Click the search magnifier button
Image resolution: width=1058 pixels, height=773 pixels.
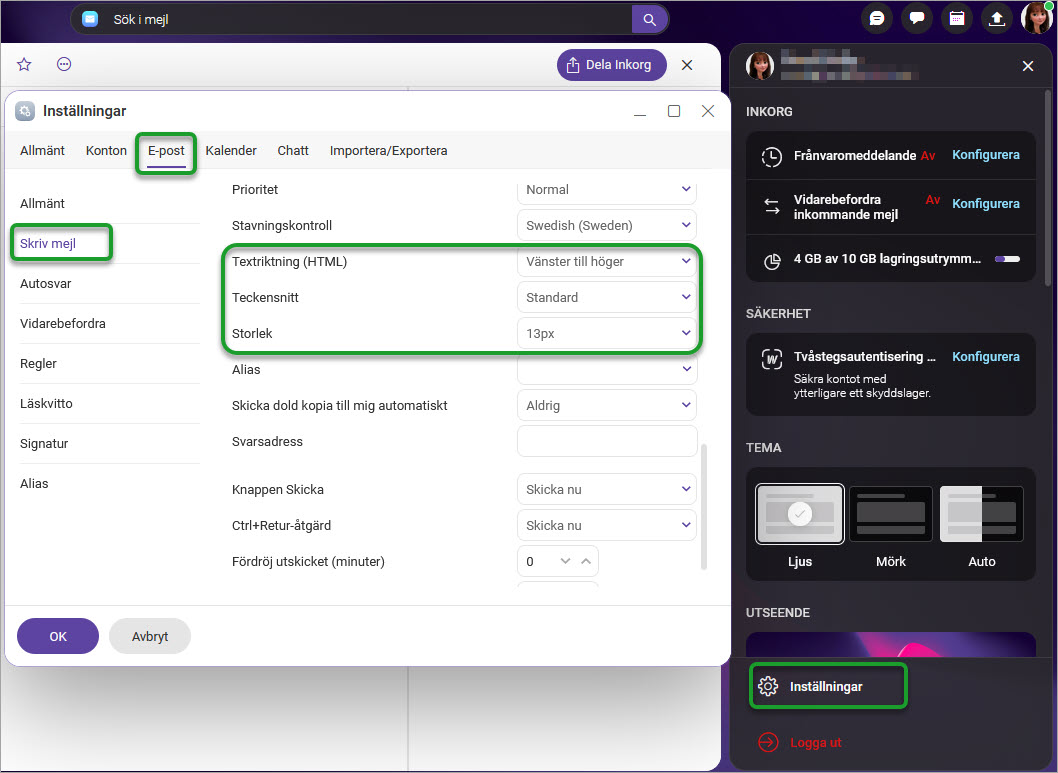[x=649, y=19]
